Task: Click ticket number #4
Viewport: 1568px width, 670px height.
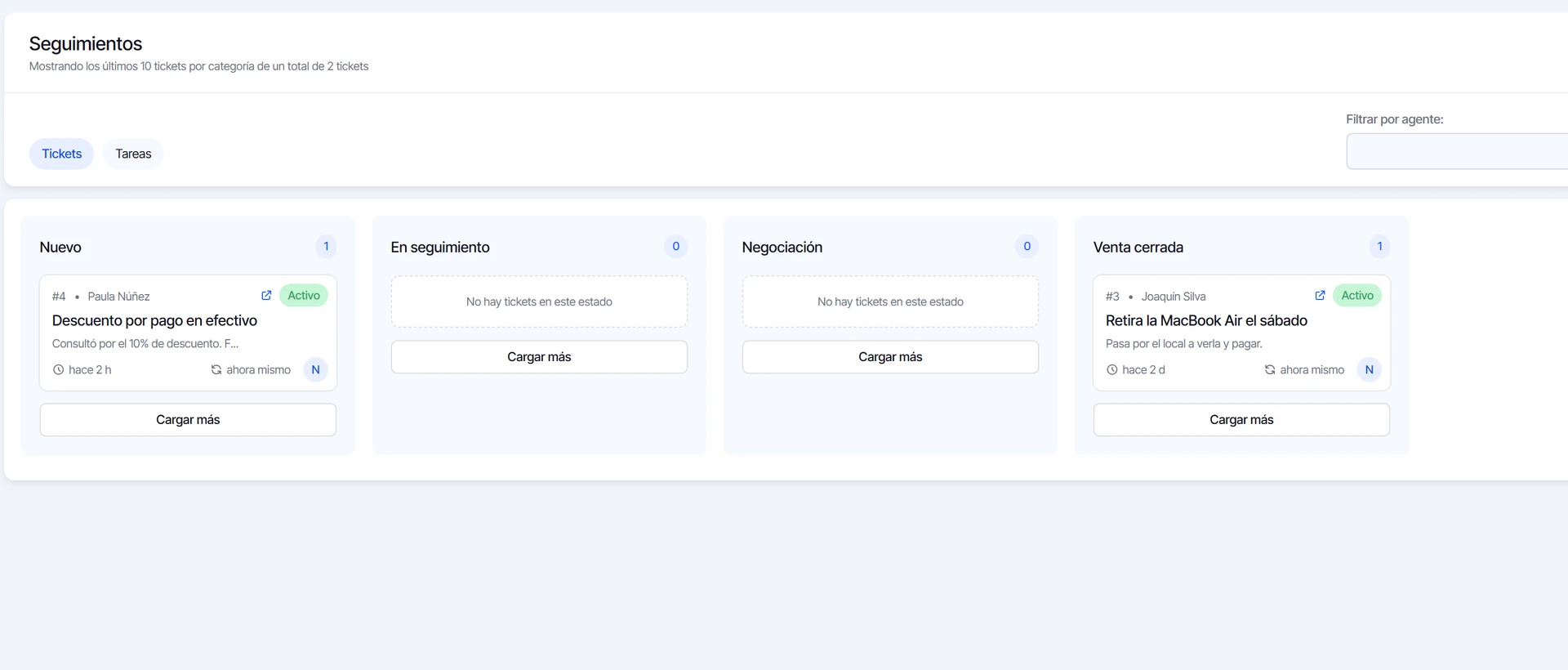Action: pos(59,297)
